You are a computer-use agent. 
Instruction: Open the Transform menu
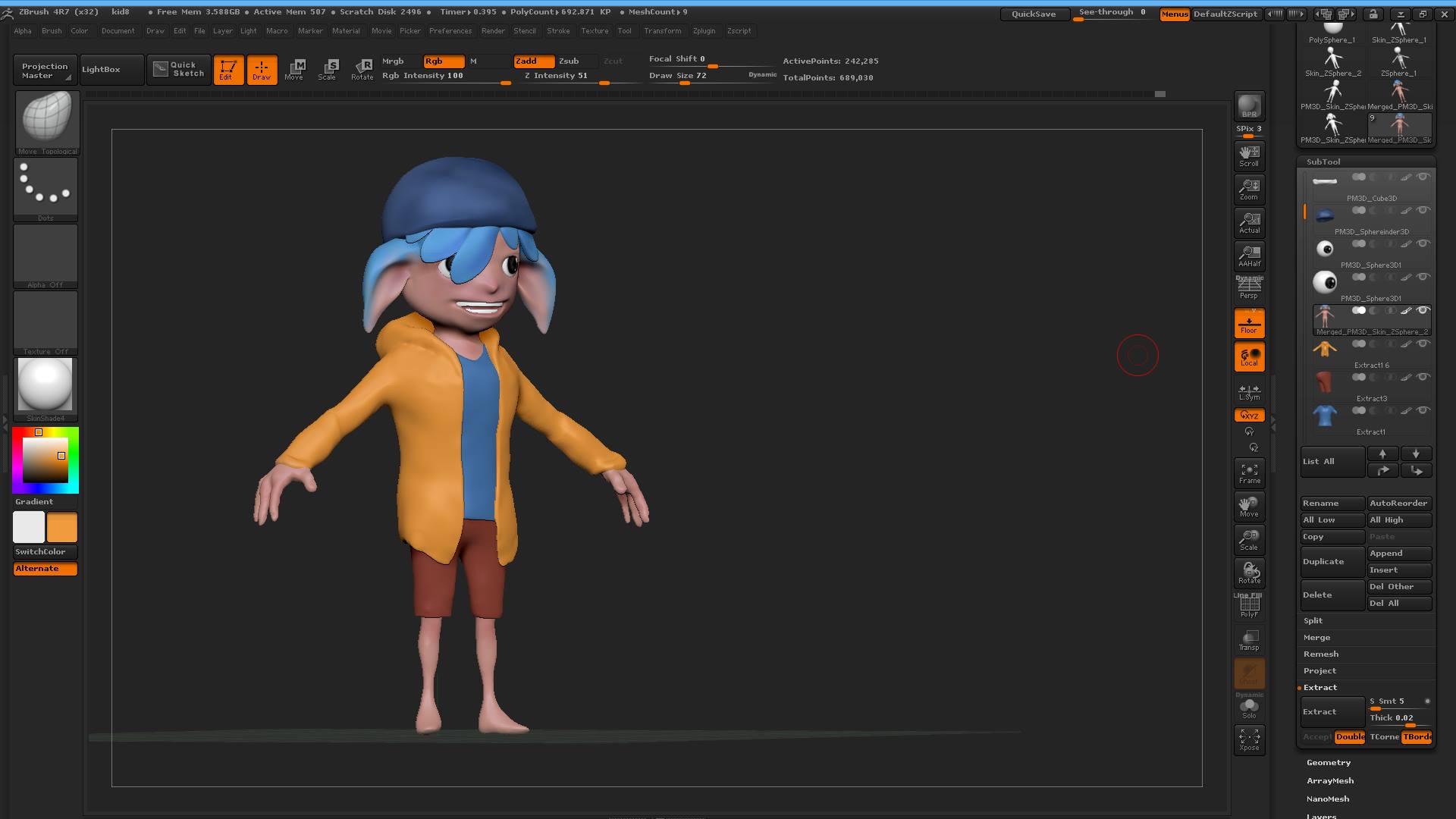[x=662, y=31]
